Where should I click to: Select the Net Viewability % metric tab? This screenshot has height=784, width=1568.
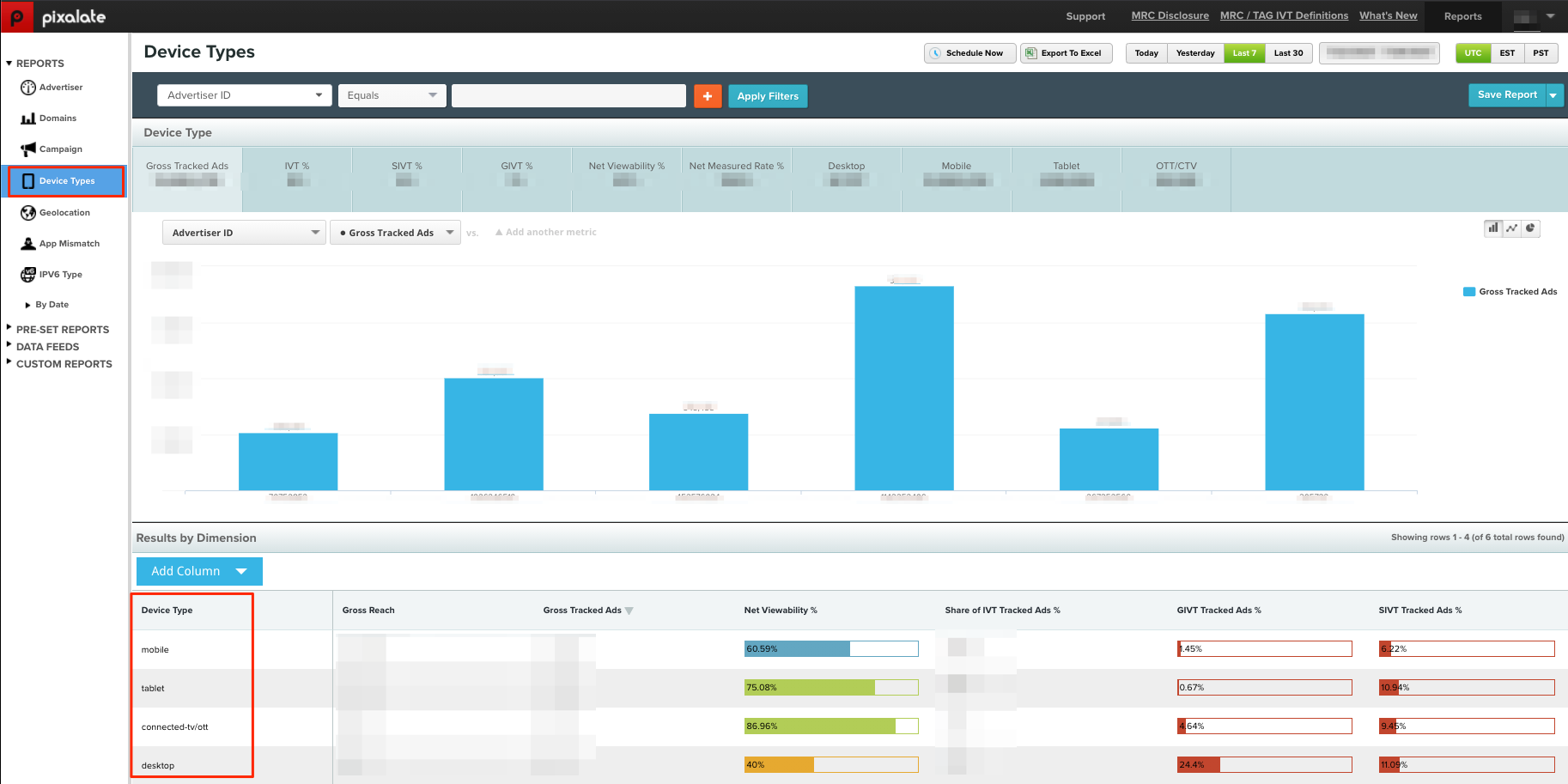[x=627, y=179]
